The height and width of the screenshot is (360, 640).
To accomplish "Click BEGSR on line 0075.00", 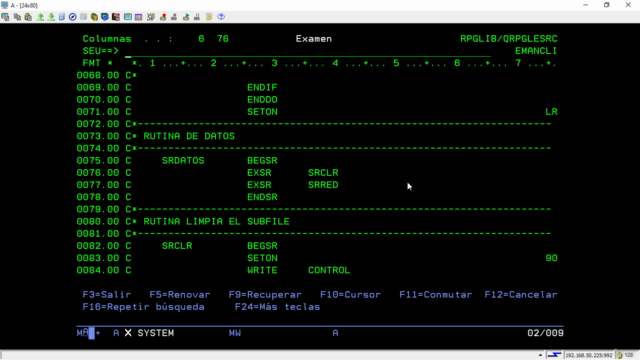I will click(262, 160).
